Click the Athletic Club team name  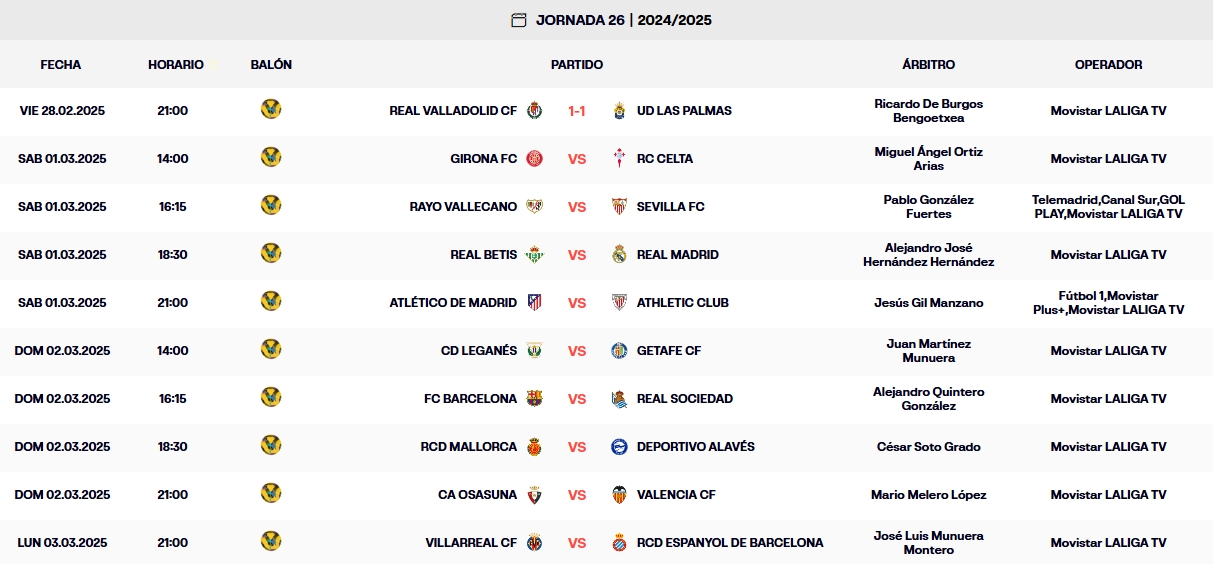point(682,303)
